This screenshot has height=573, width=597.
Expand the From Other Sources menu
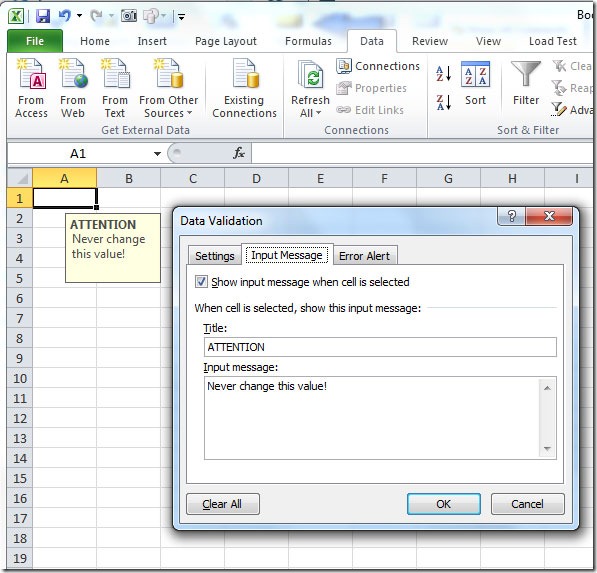tap(168, 88)
